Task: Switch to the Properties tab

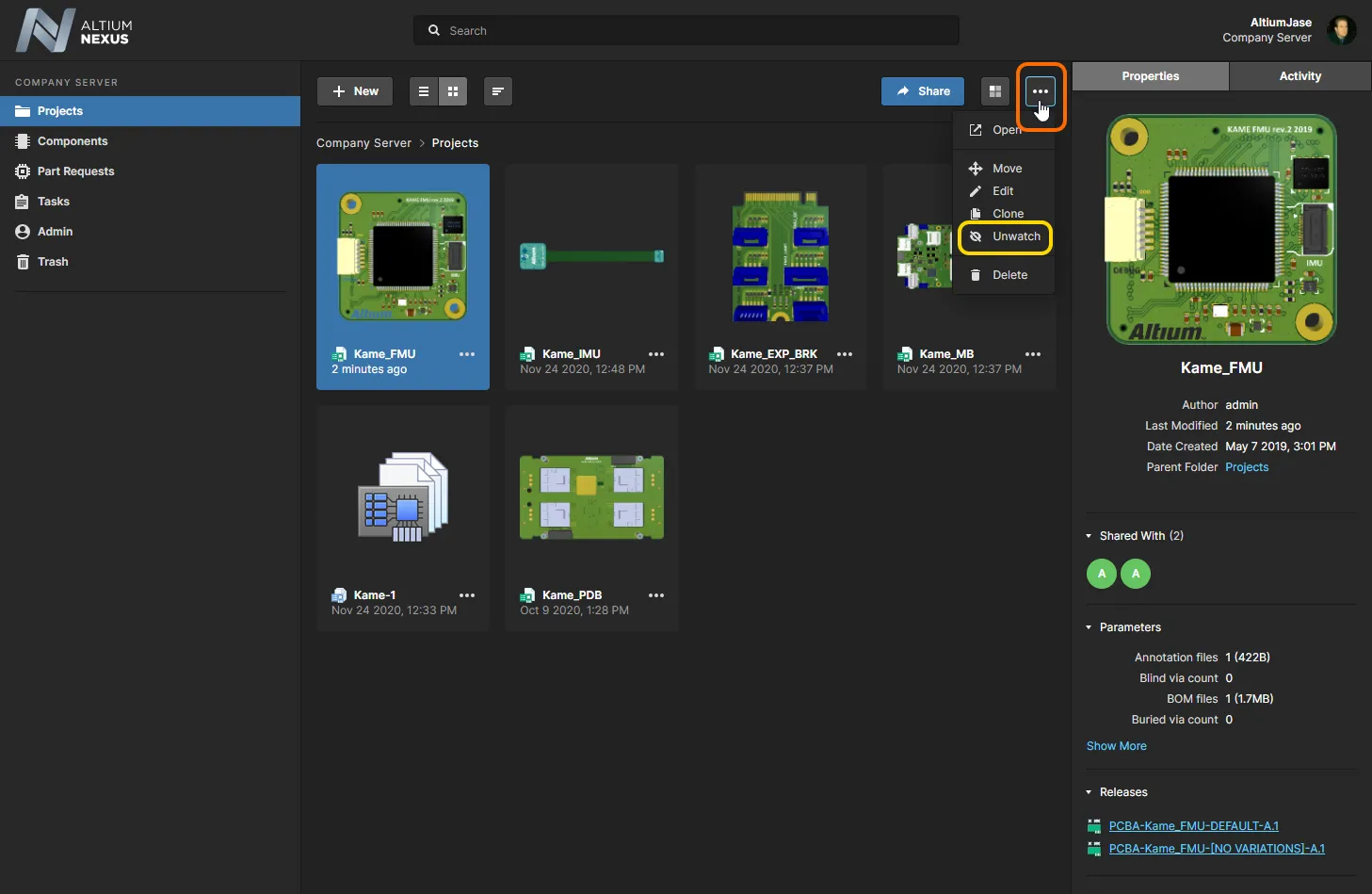Action: [1151, 76]
